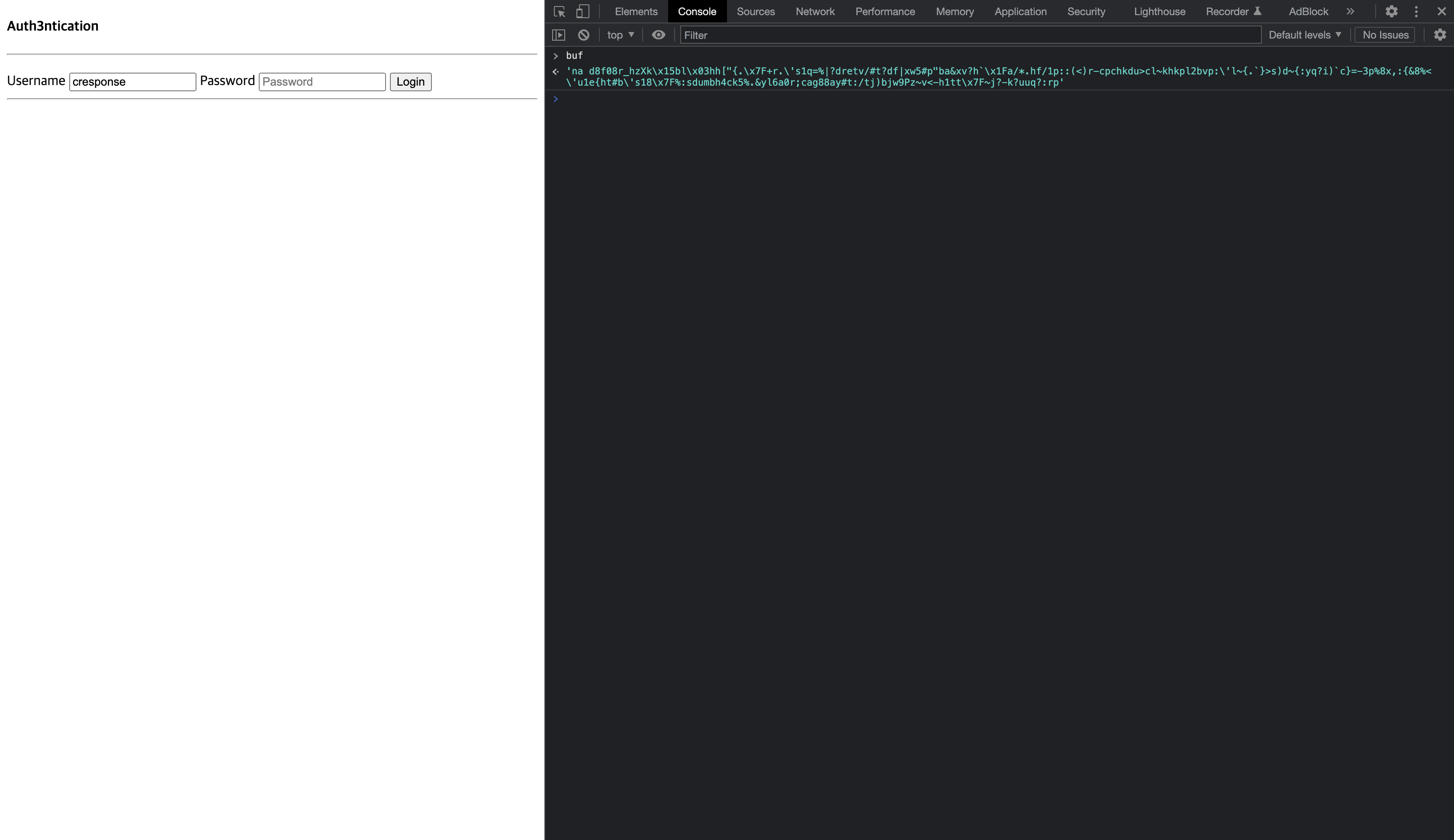This screenshot has width=1454, height=840.
Task: Activate the inspect element picker icon
Action: coord(559,12)
